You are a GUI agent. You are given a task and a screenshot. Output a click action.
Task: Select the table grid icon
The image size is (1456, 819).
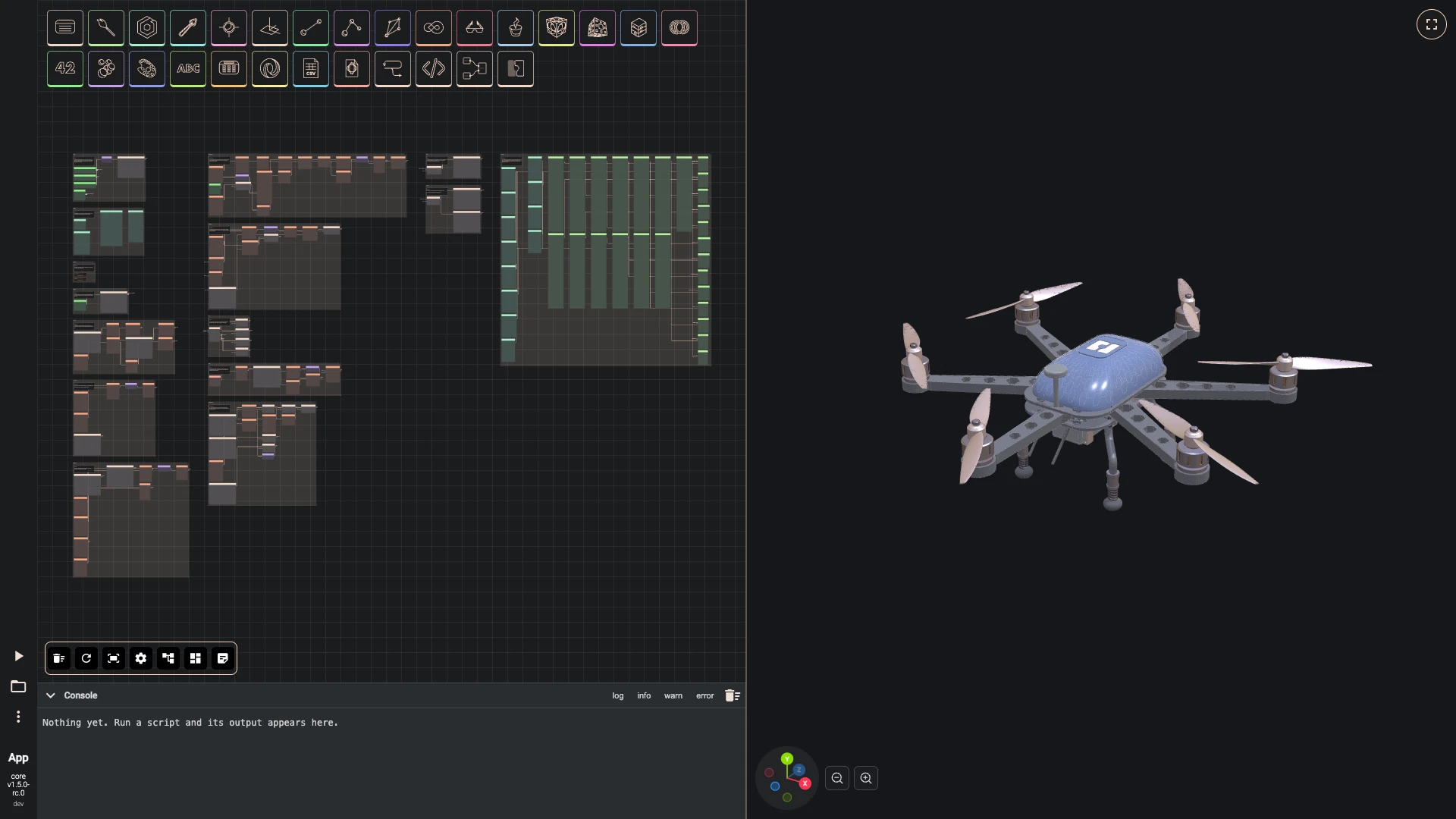click(x=229, y=69)
